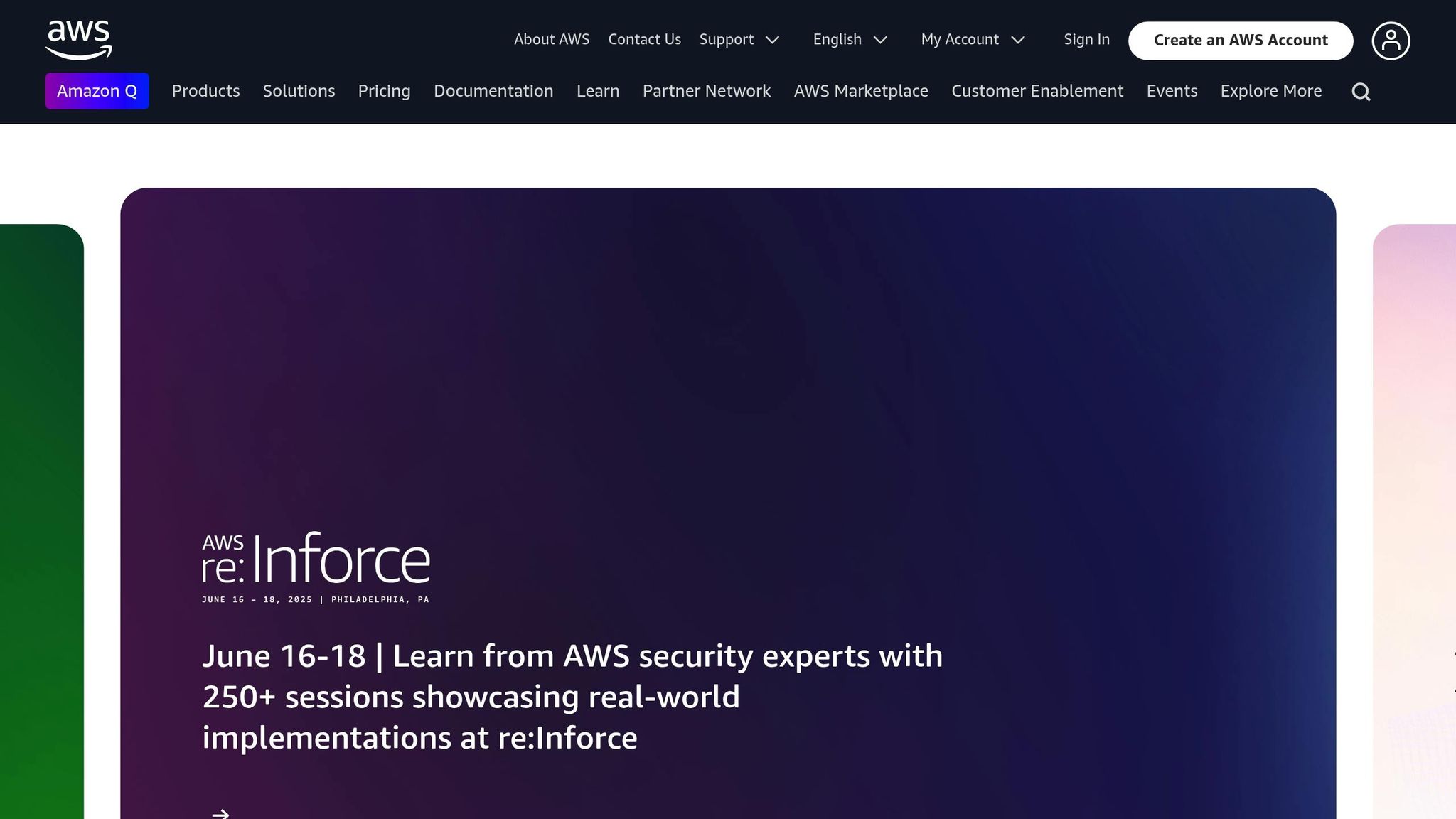The width and height of the screenshot is (1456, 819).
Task: Open the Learn menu
Action: click(598, 91)
